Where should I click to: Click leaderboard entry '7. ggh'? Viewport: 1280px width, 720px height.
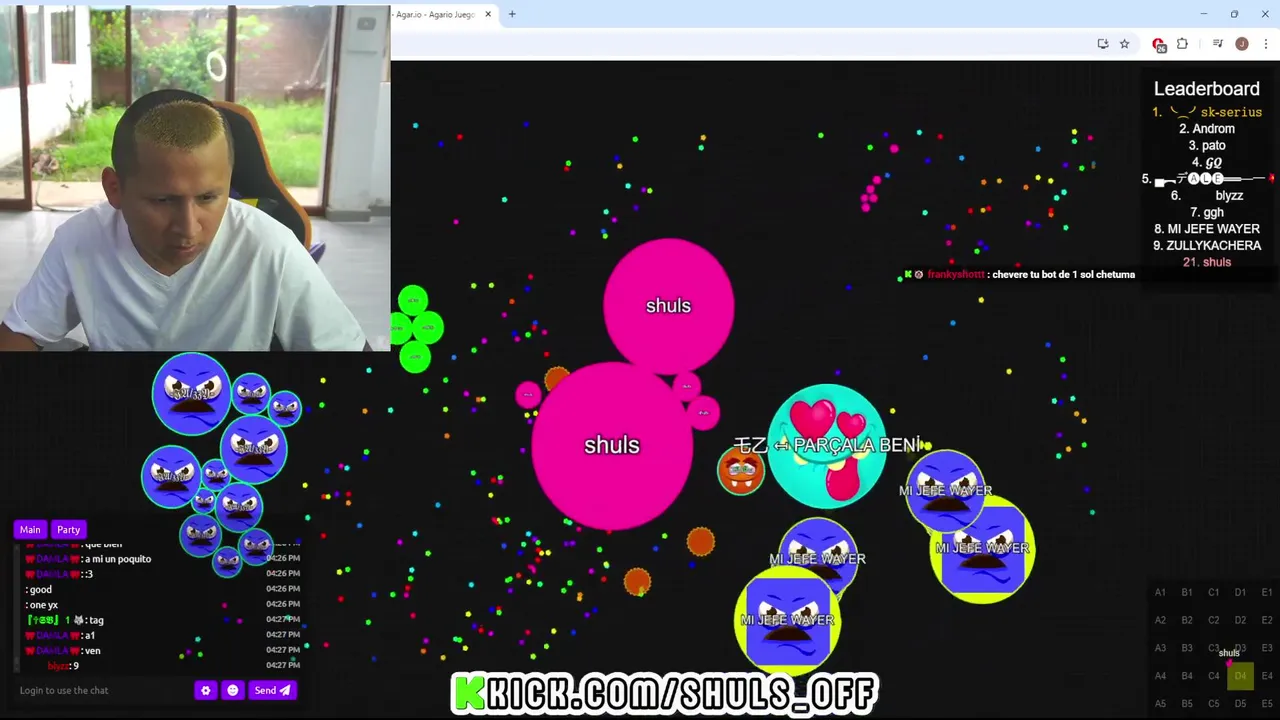[1207, 212]
